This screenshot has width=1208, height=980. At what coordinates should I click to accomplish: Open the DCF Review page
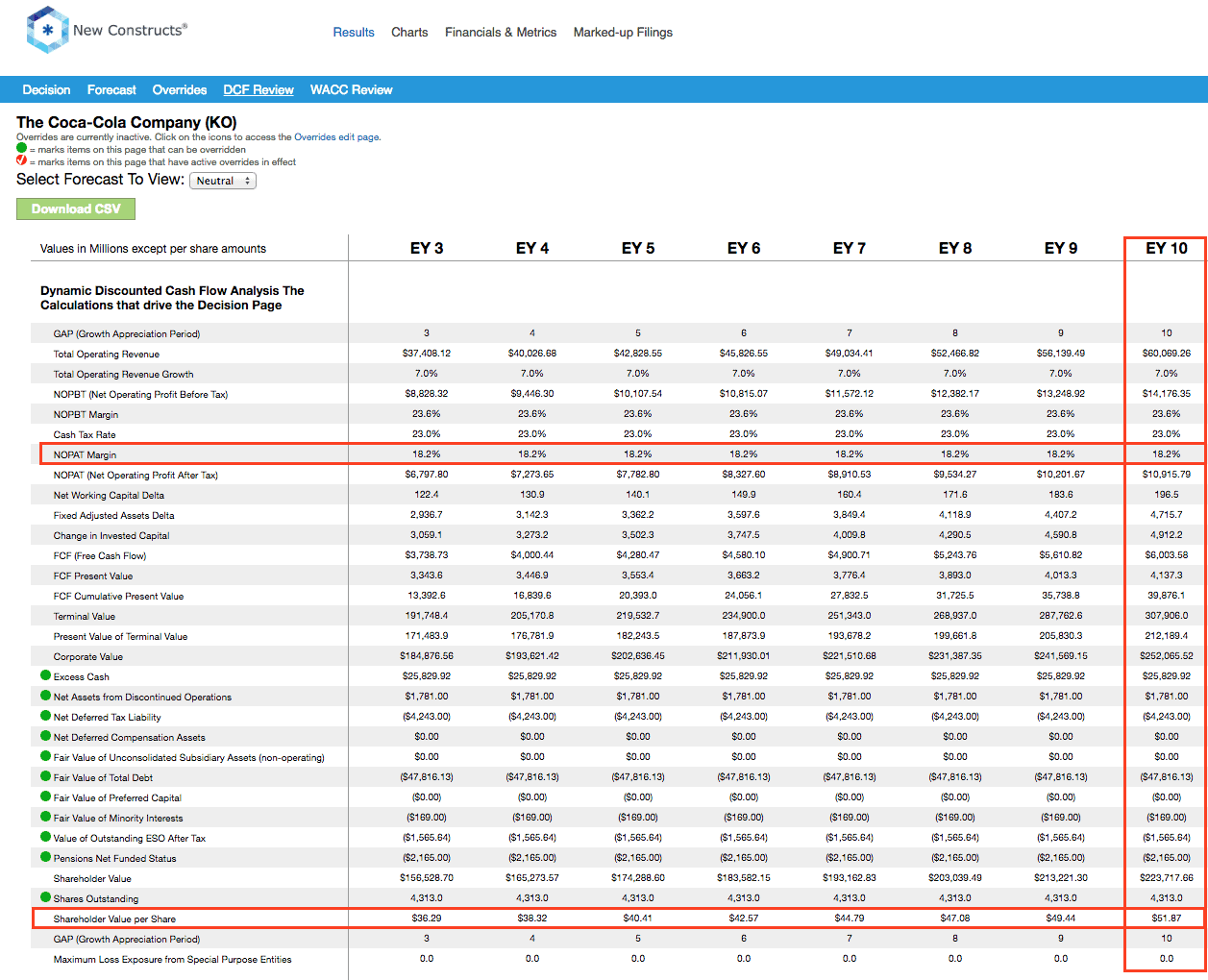tap(259, 89)
